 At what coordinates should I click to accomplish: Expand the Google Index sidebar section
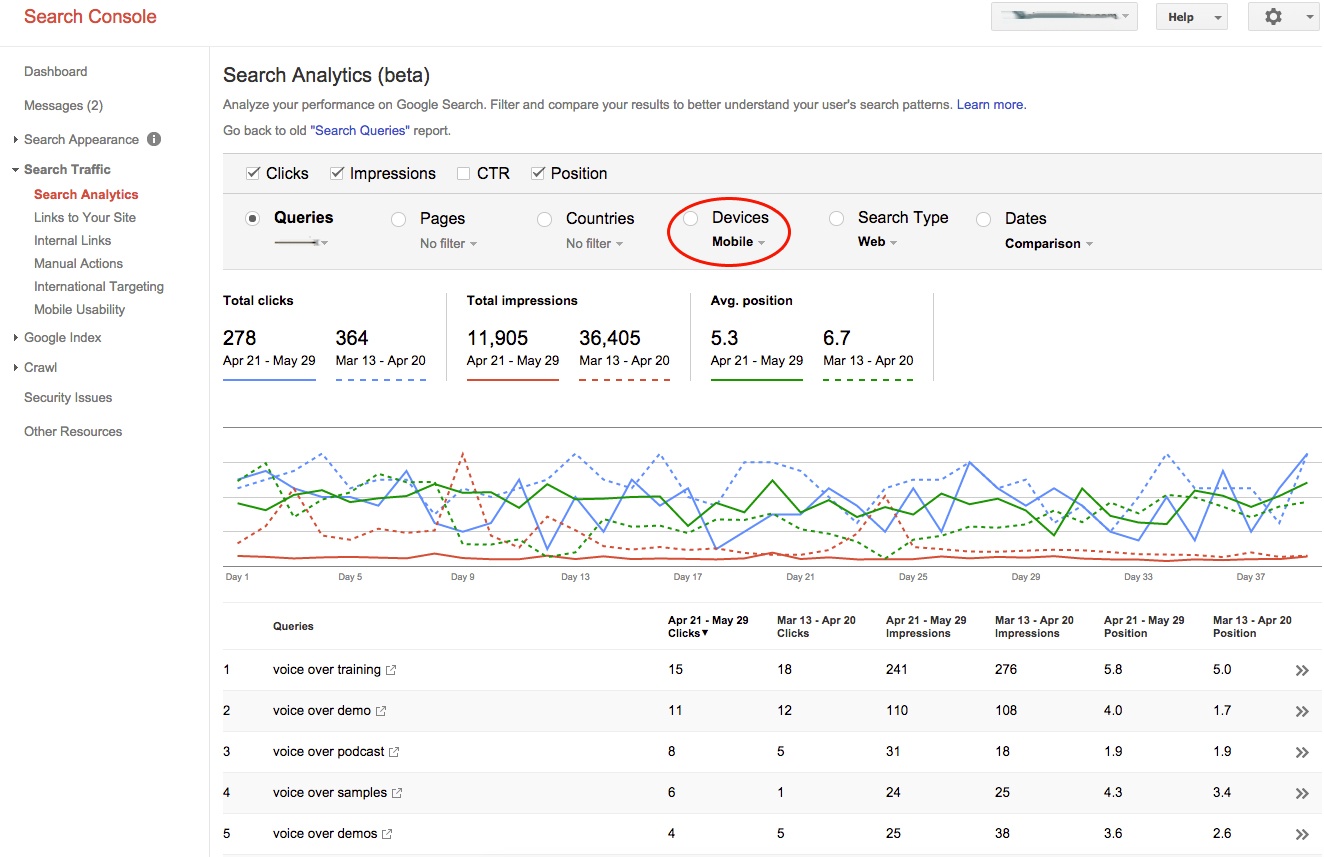click(62, 337)
